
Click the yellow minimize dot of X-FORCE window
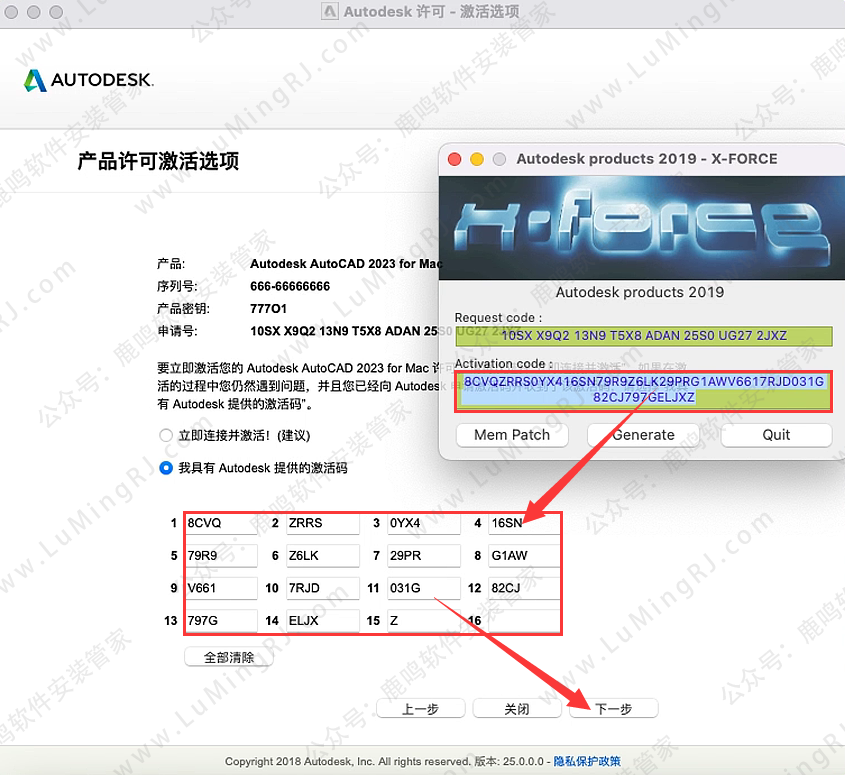[477, 160]
